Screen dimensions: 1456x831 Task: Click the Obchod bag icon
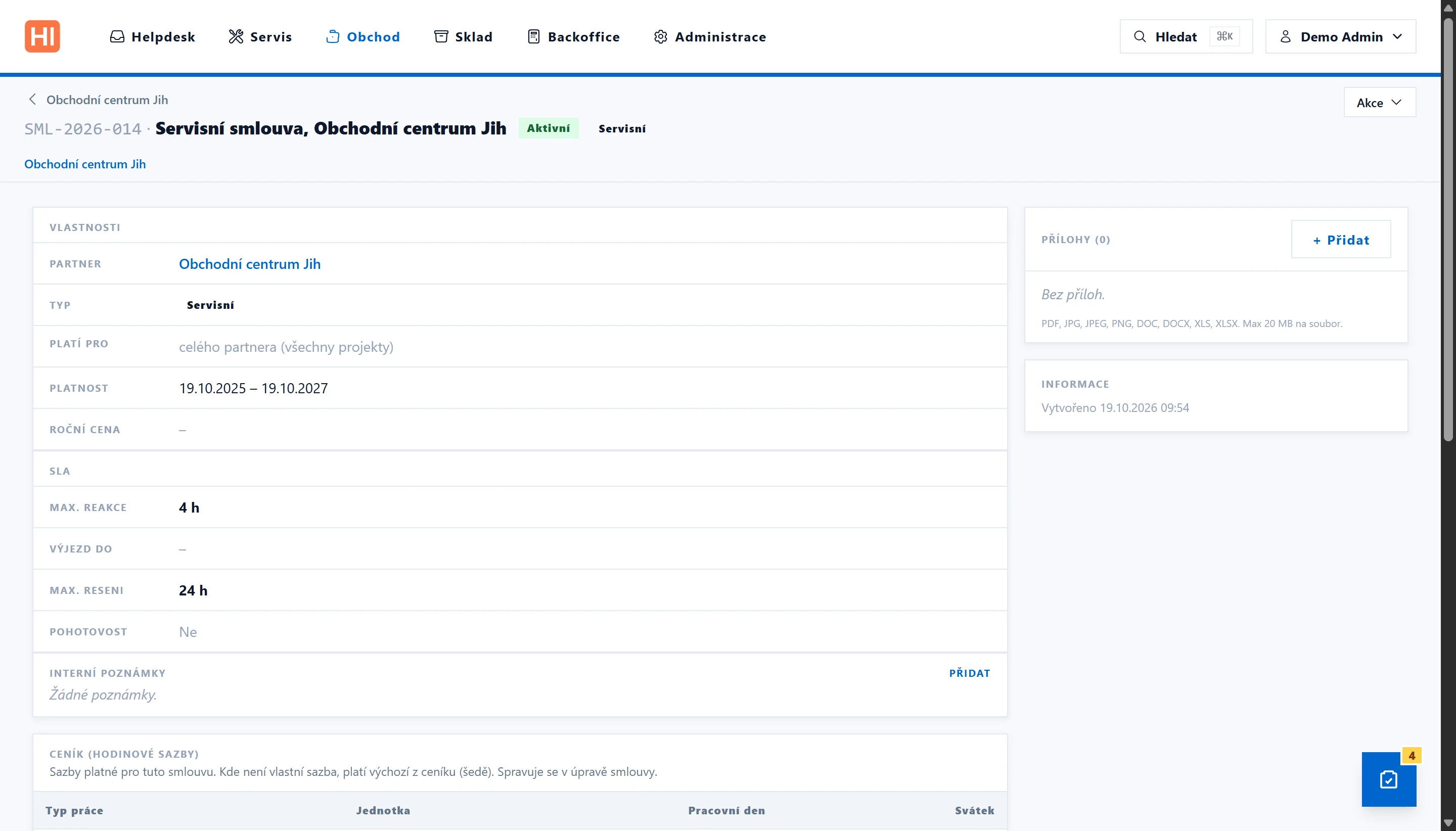333,36
